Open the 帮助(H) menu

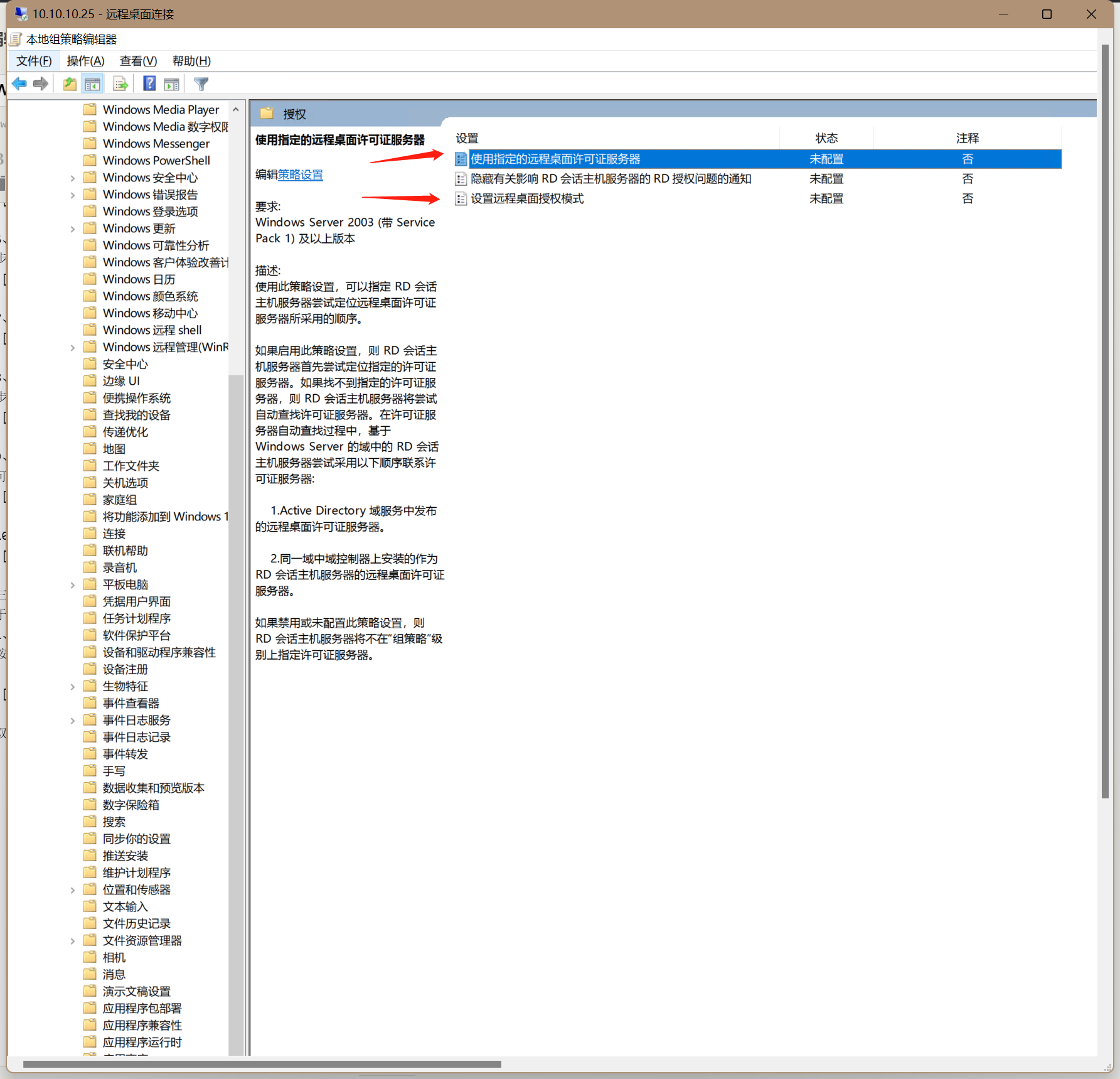191,61
